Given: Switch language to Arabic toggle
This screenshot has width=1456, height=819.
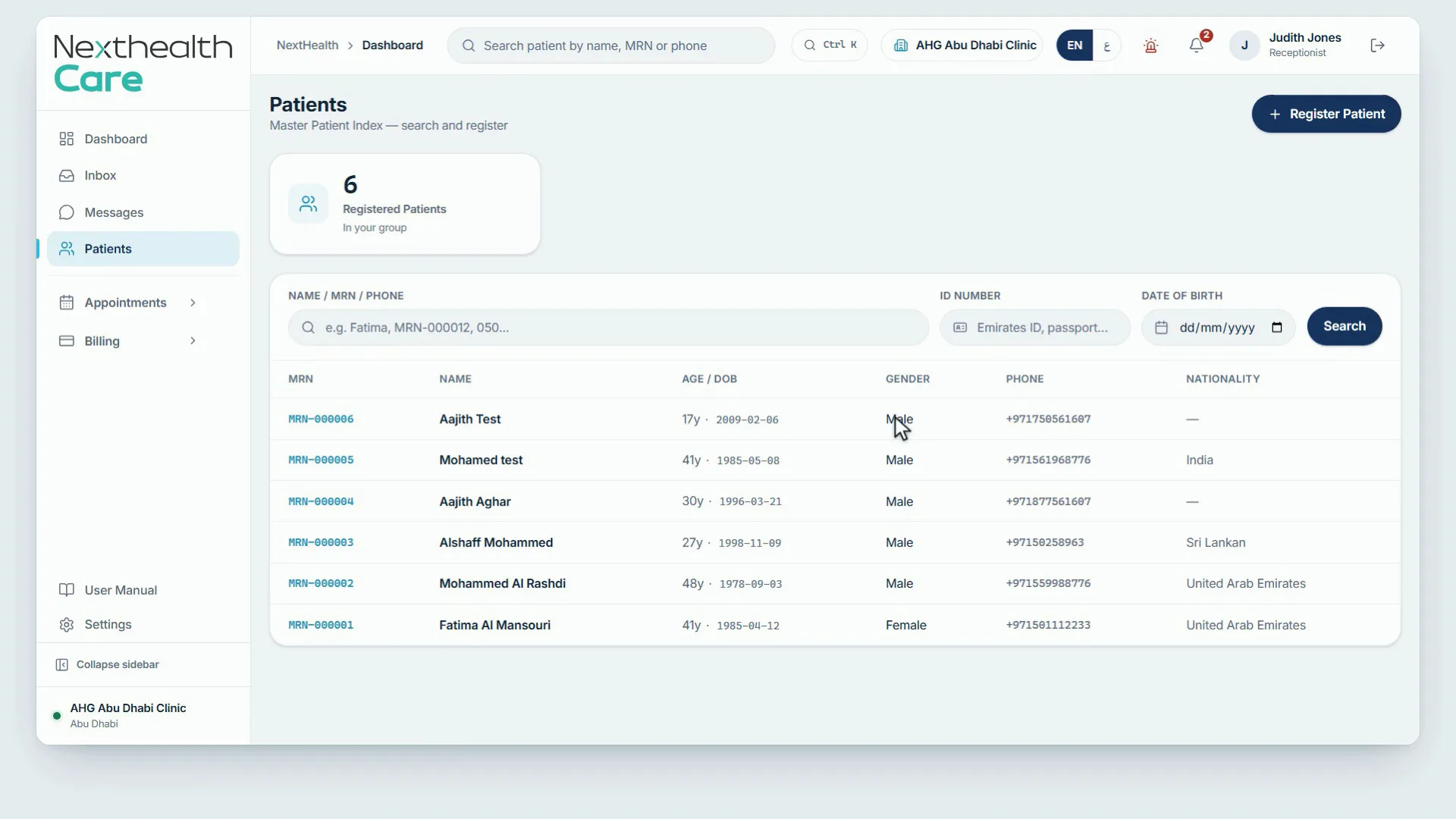Looking at the screenshot, I should [1106, 45].
